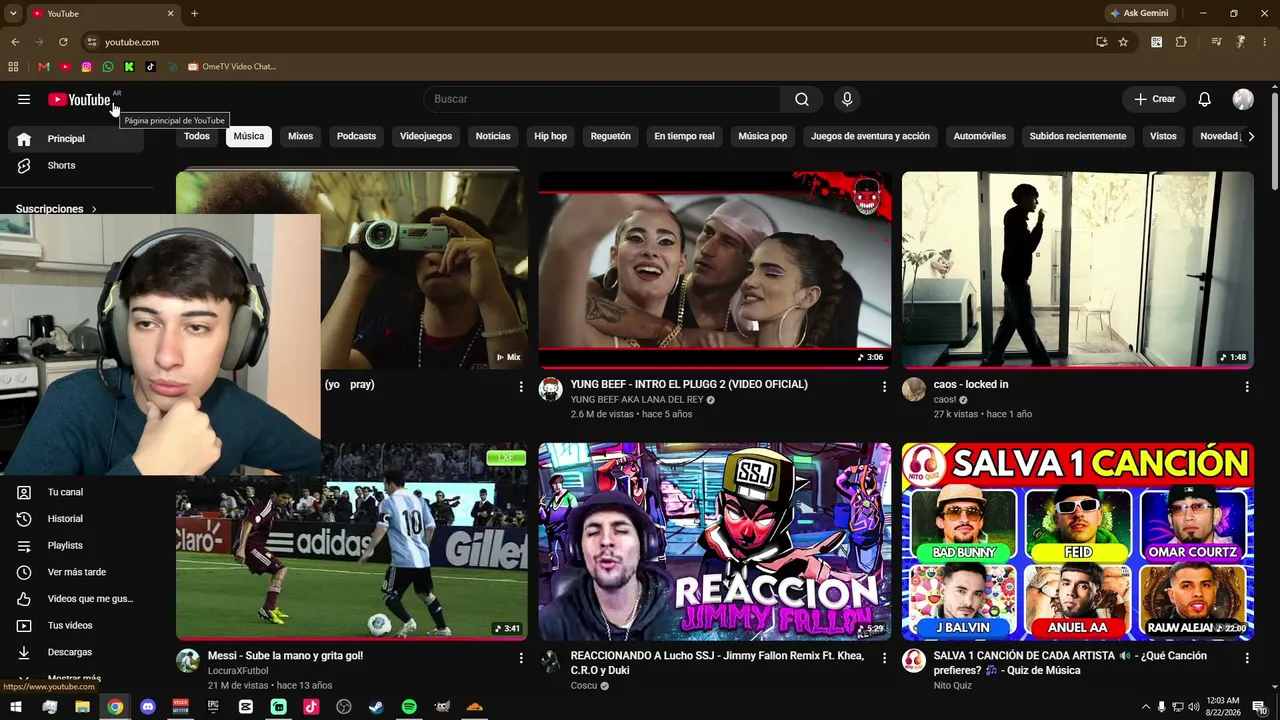The height and width of the screenshot is (720, 1280).
Task: Click the Ask Gemini button
Action: click(1139, 13)
